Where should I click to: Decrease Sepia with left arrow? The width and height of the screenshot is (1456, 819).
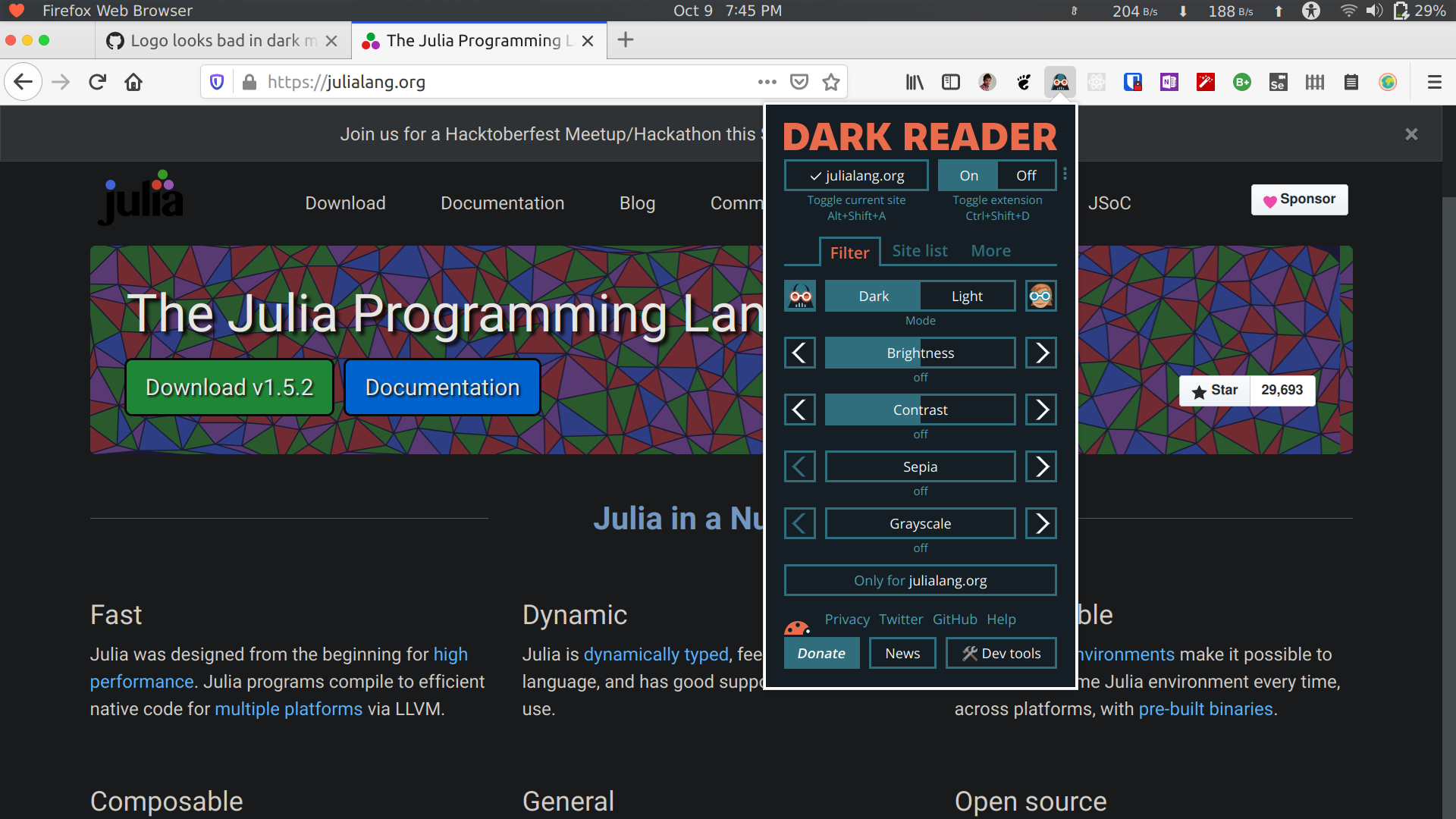pos(800,466)
